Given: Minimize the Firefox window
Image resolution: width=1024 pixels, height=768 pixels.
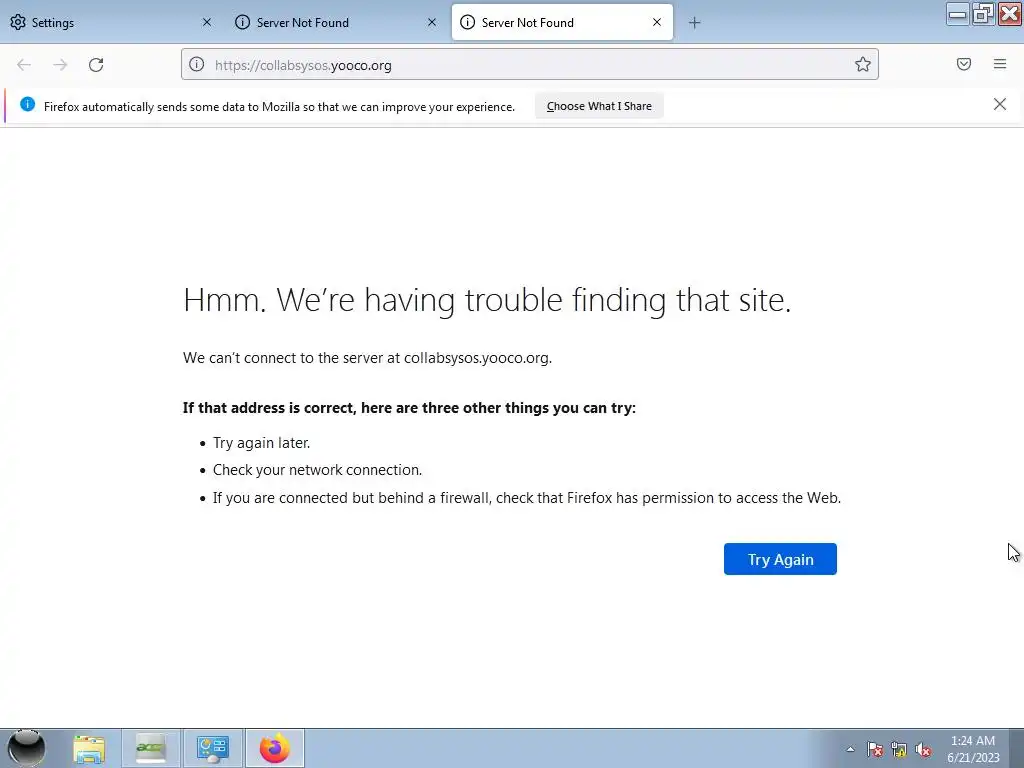Looking at the screenshot, I should click(x=957, y=14).
